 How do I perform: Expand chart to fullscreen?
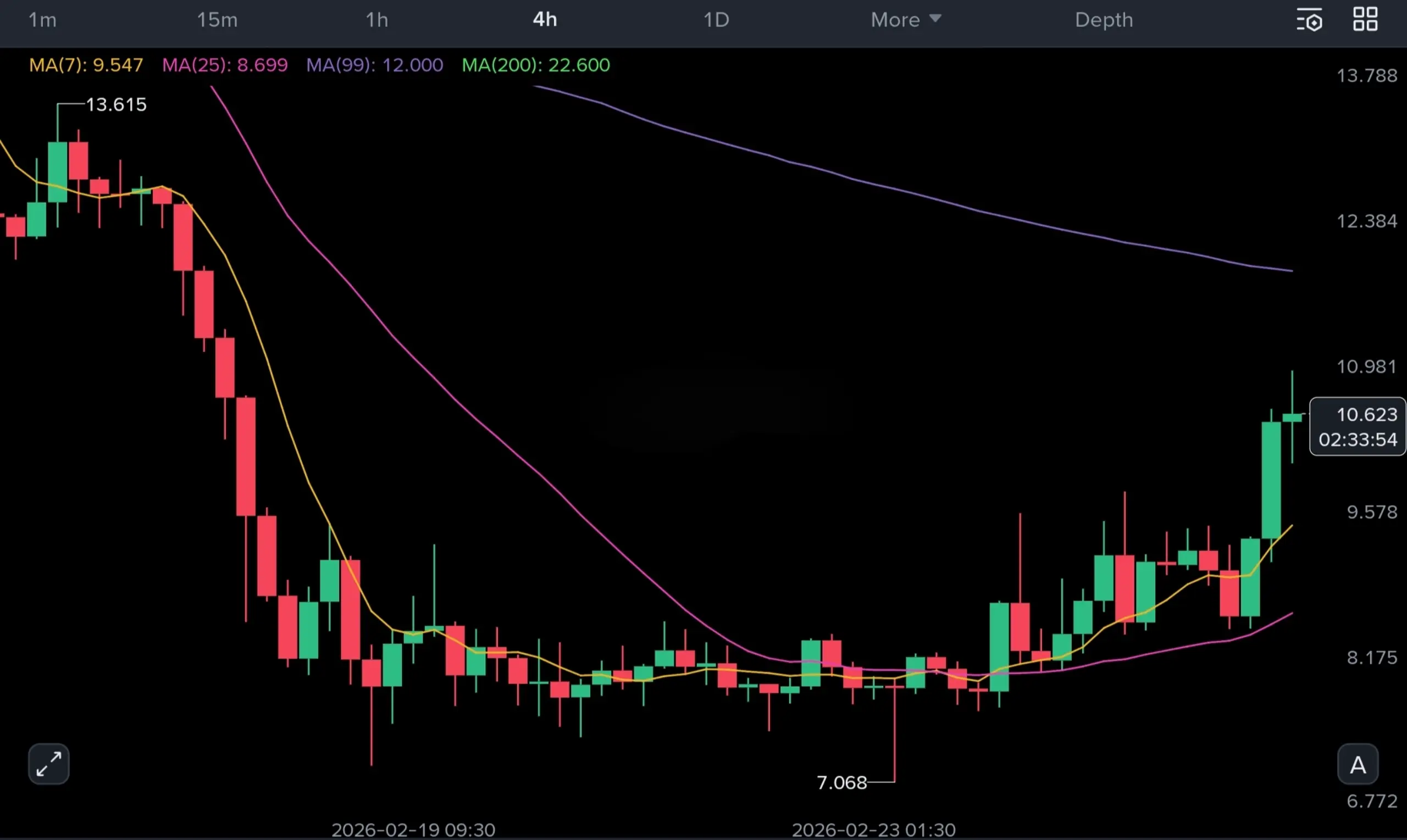pos(49,764)
